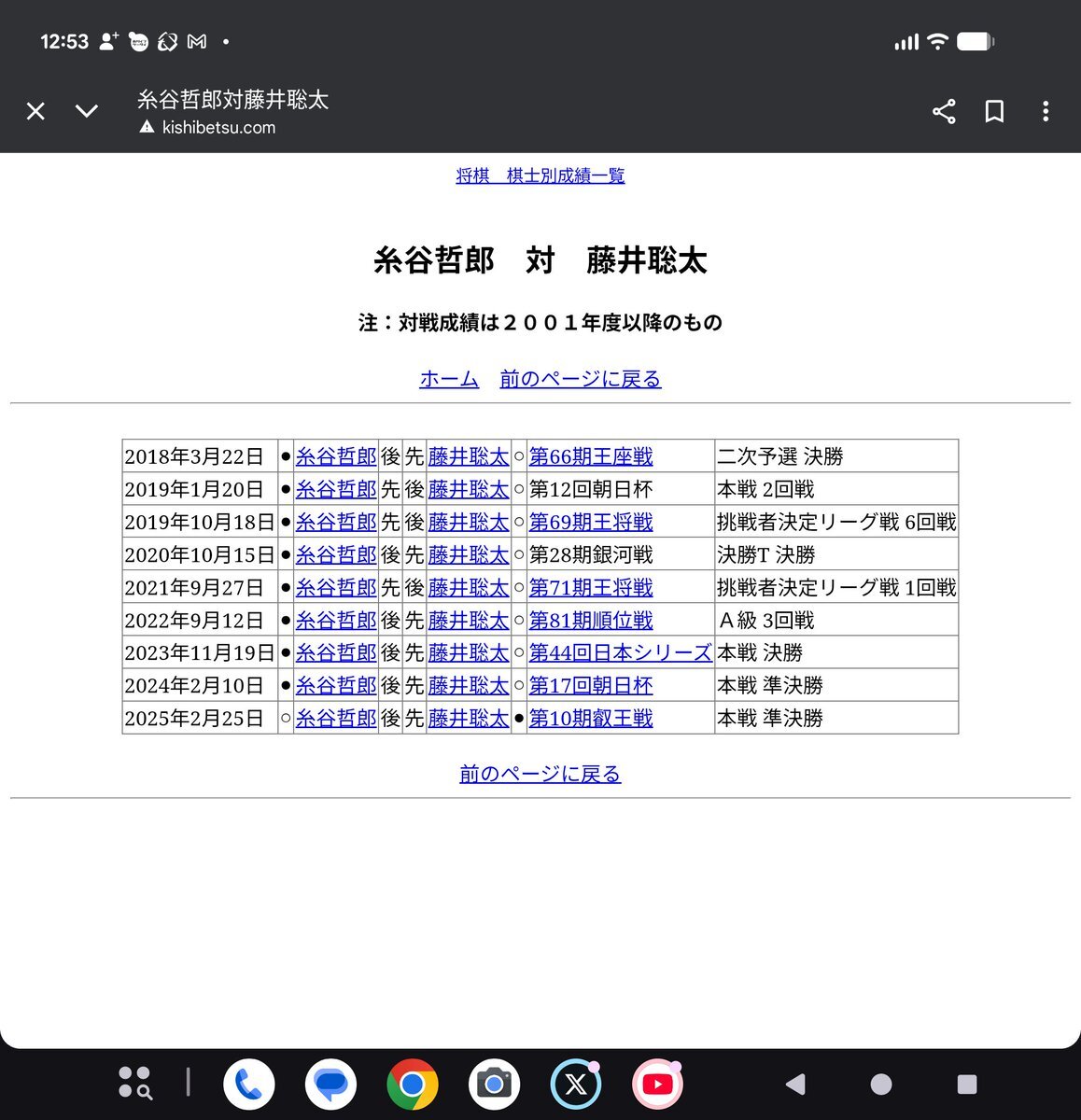Open Camera app in taskbar
This screenshot has height=1120, width=1081.
click(494, 1085)
